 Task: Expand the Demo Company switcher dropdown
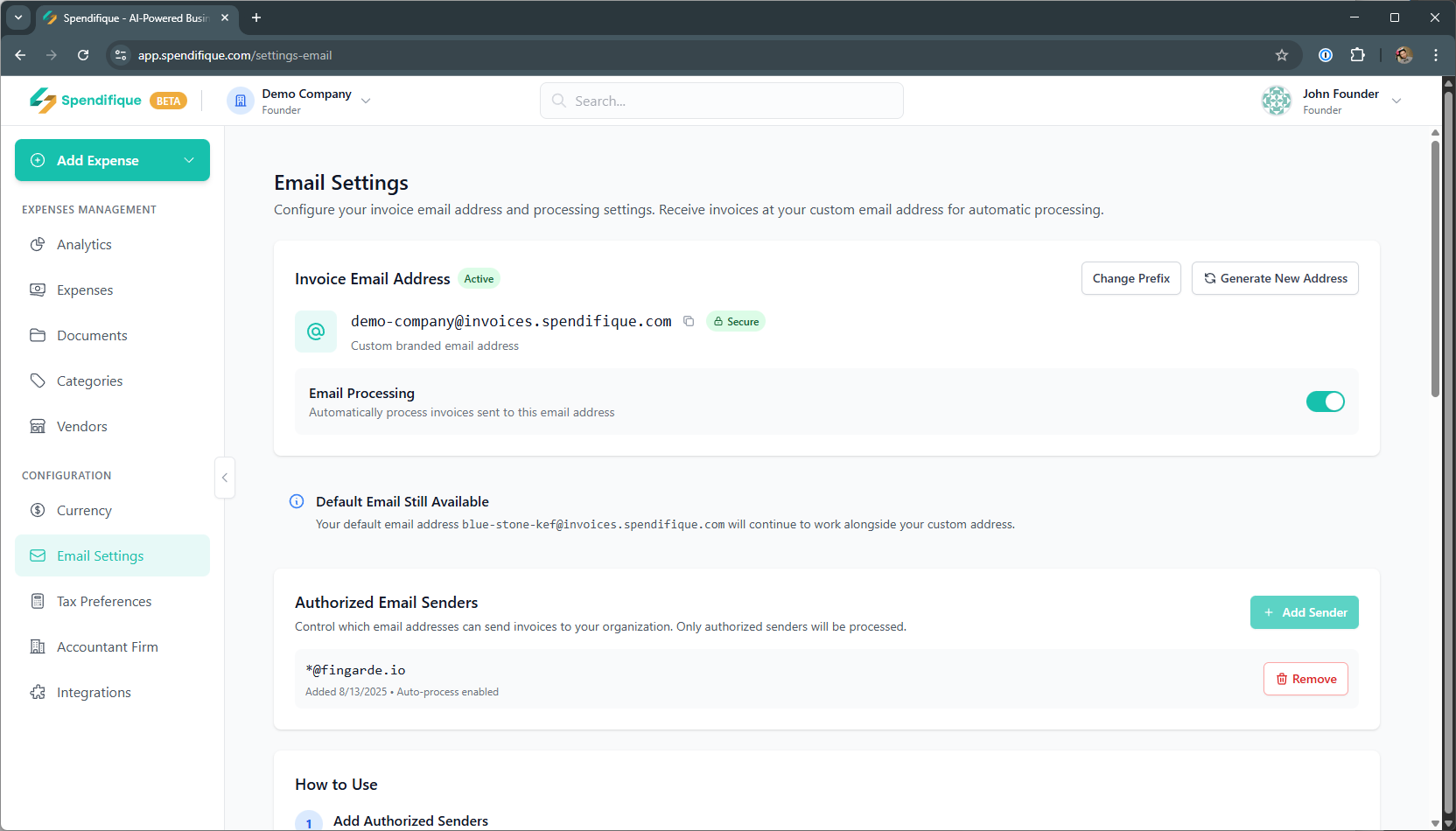coord(366,101)
